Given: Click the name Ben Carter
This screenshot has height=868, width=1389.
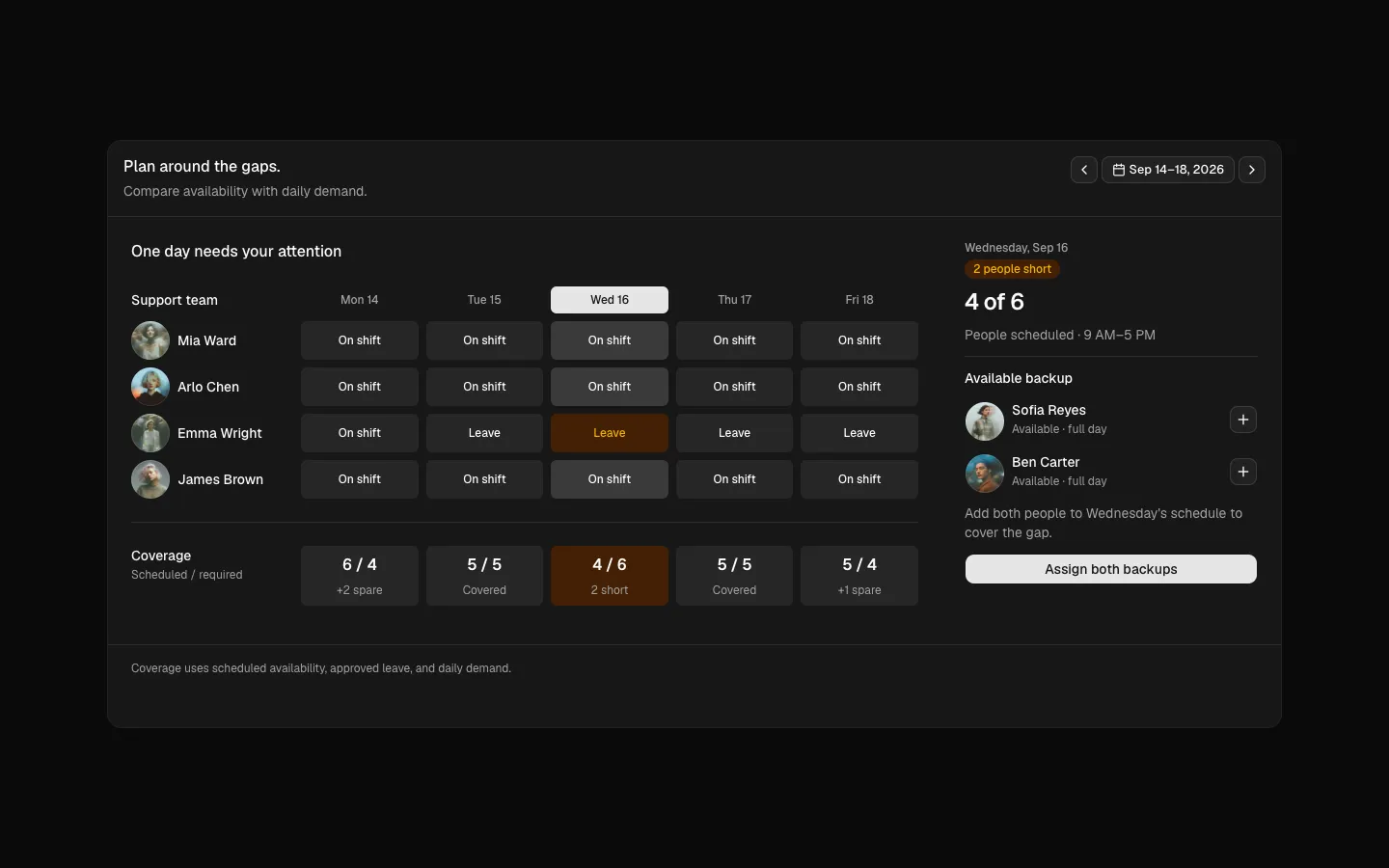Looking at the screenshot, I should [x=1046, y=462].
